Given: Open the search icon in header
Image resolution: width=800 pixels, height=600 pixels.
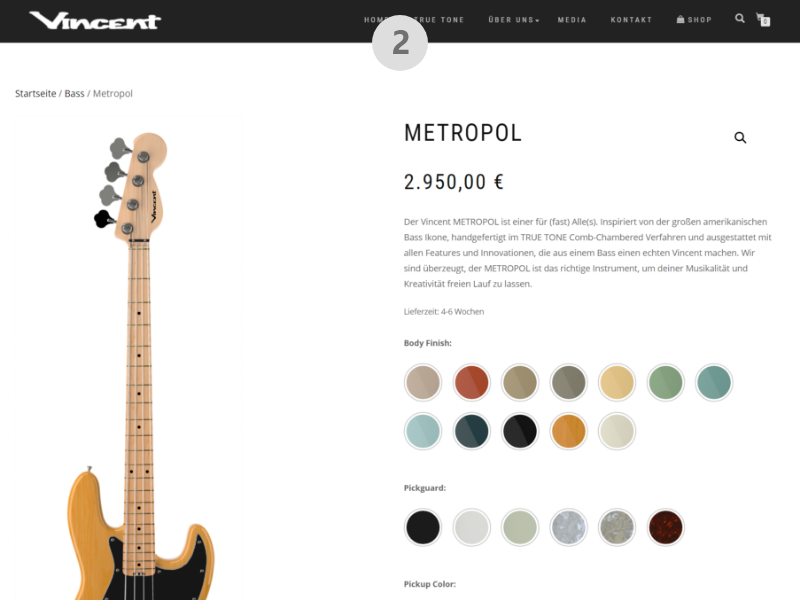Looking at the screenshot, I should click(740, 18).
